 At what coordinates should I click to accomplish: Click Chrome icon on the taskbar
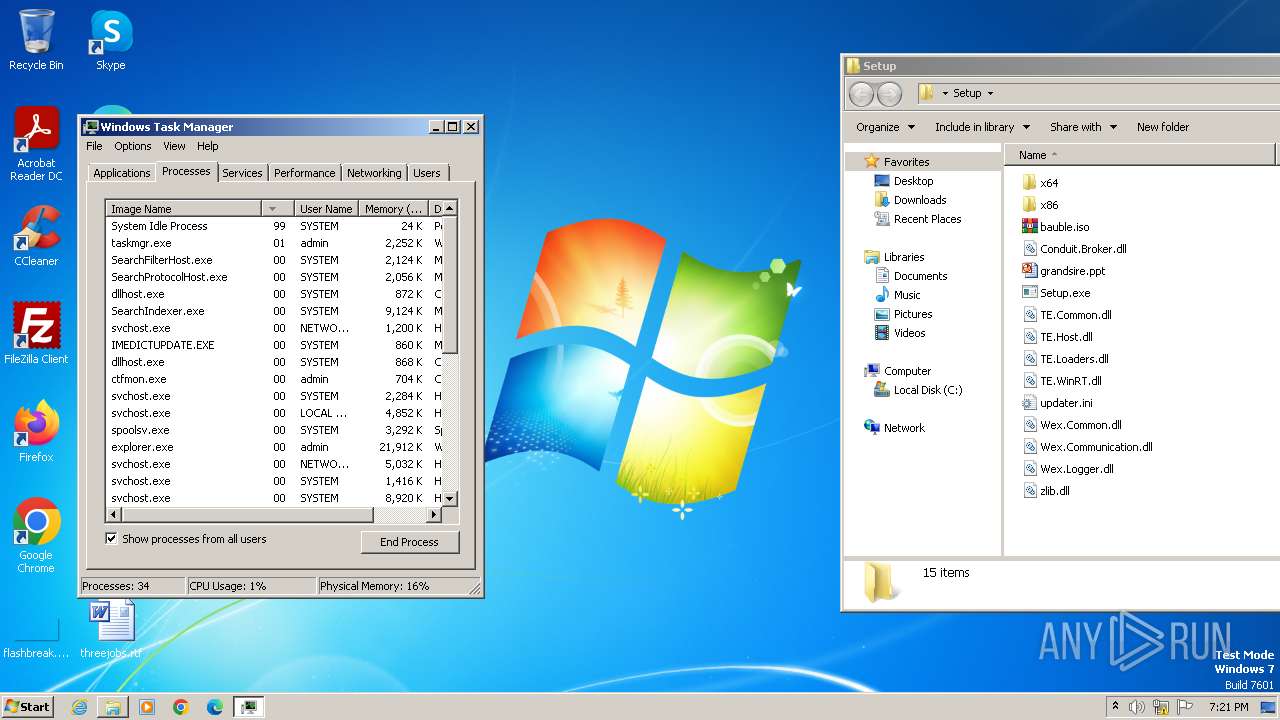181,707
